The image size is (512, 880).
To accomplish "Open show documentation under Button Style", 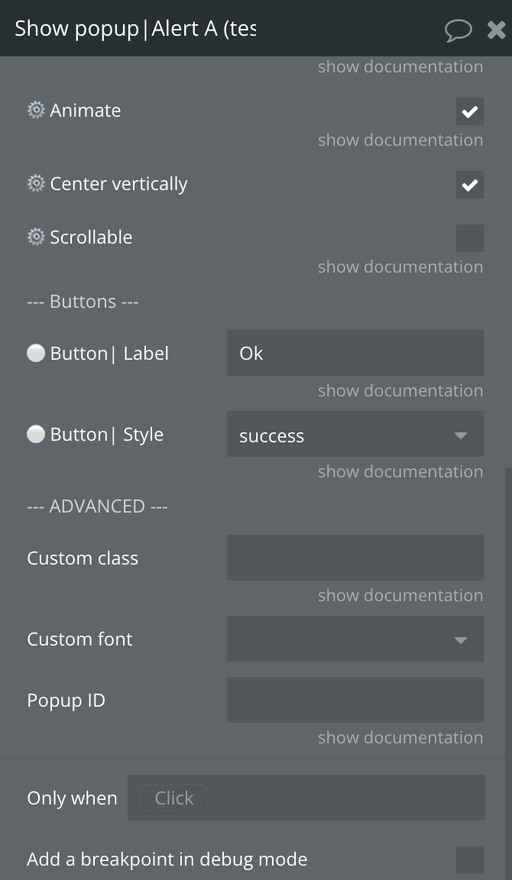I will tap(400, 471).
